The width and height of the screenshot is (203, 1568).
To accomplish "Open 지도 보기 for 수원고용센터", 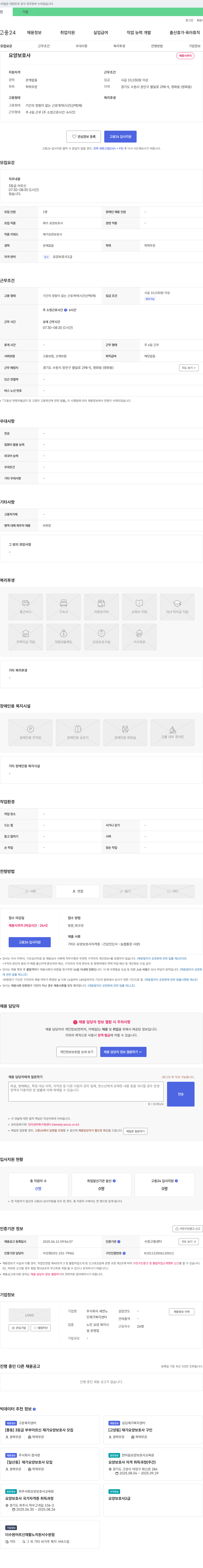I will pos(188,1241).
